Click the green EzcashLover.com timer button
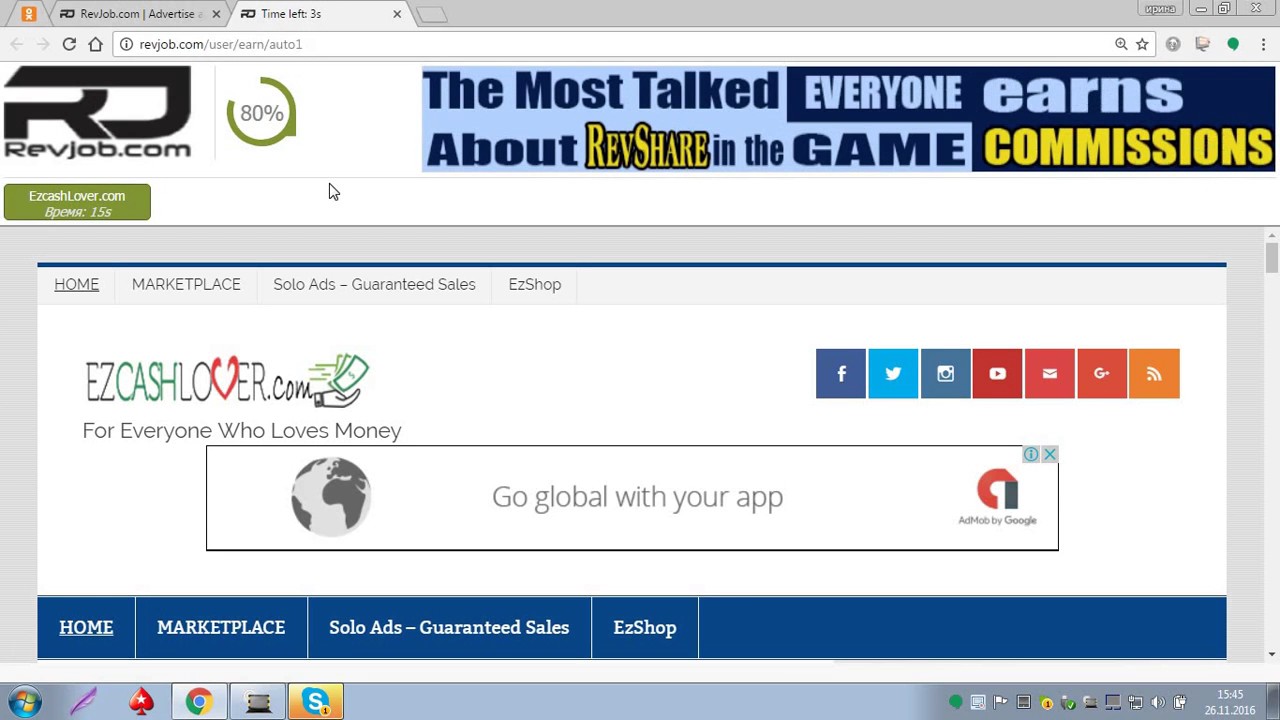Viewport: 1280px width, 720px height. pos(77,202)
